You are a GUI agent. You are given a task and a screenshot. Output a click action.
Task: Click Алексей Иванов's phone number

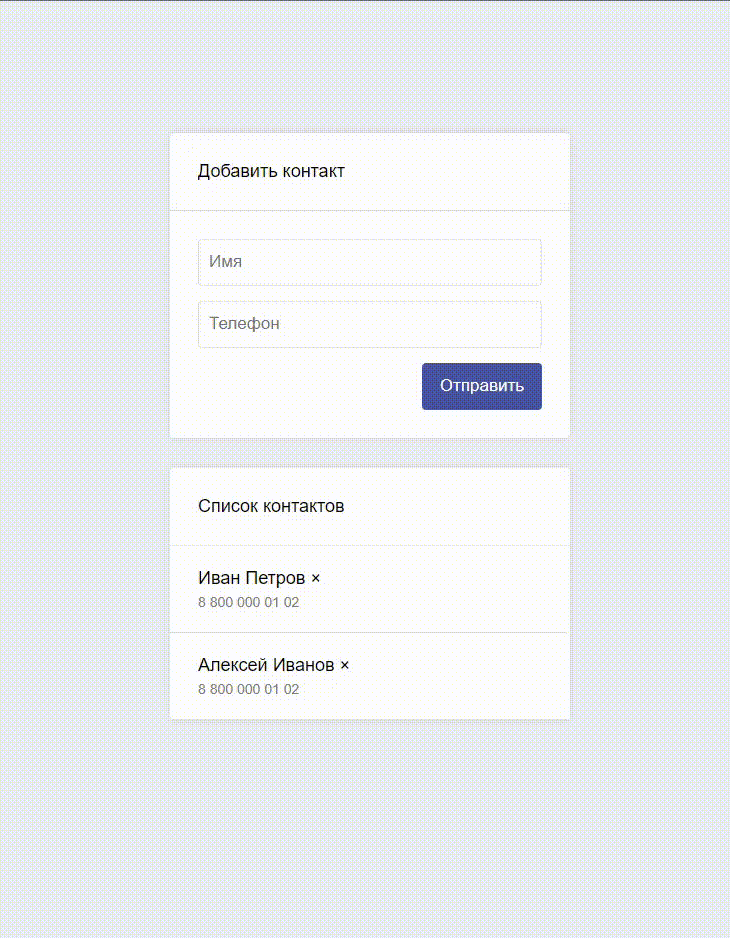pos(248,689)
